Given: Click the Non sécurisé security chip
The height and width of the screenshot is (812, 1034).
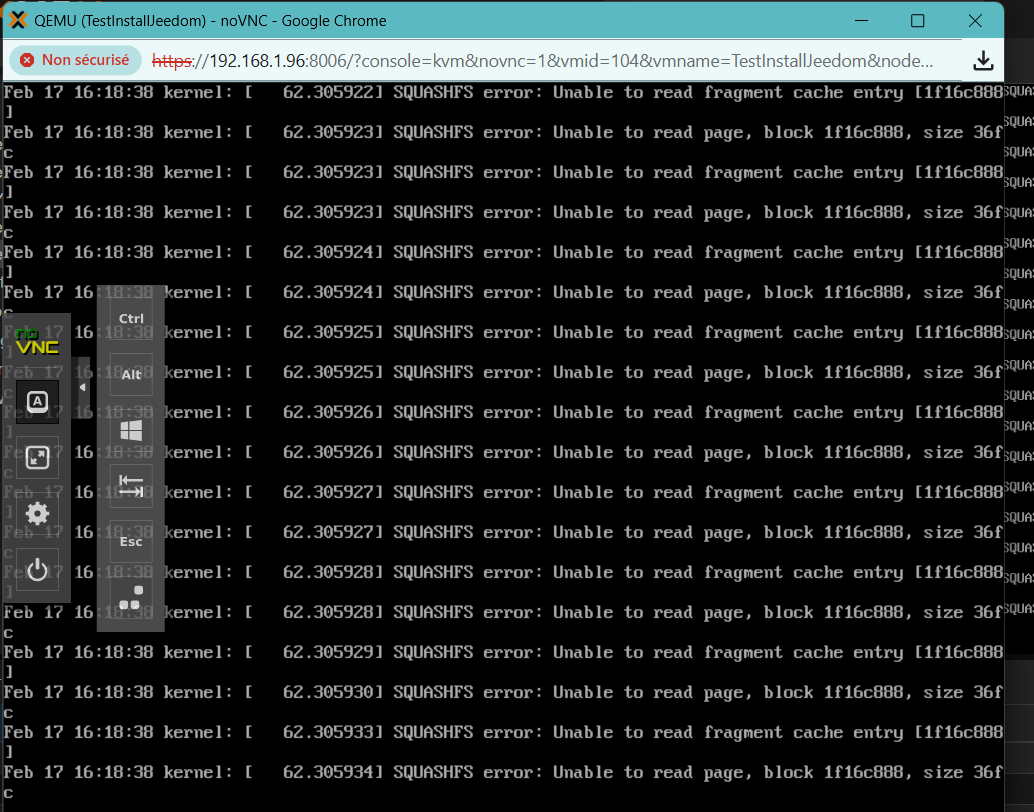Looking at the screenshot, I should point(75,60).
